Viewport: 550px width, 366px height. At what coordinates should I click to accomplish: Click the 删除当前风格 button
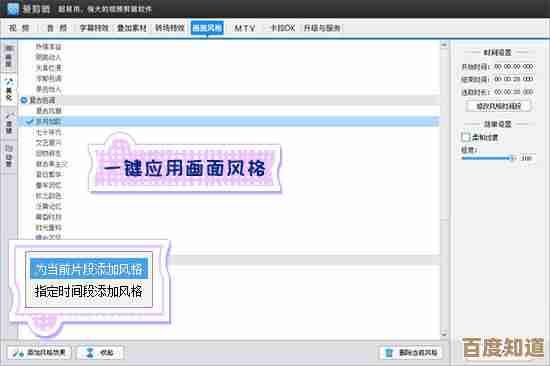click(411, 353)
